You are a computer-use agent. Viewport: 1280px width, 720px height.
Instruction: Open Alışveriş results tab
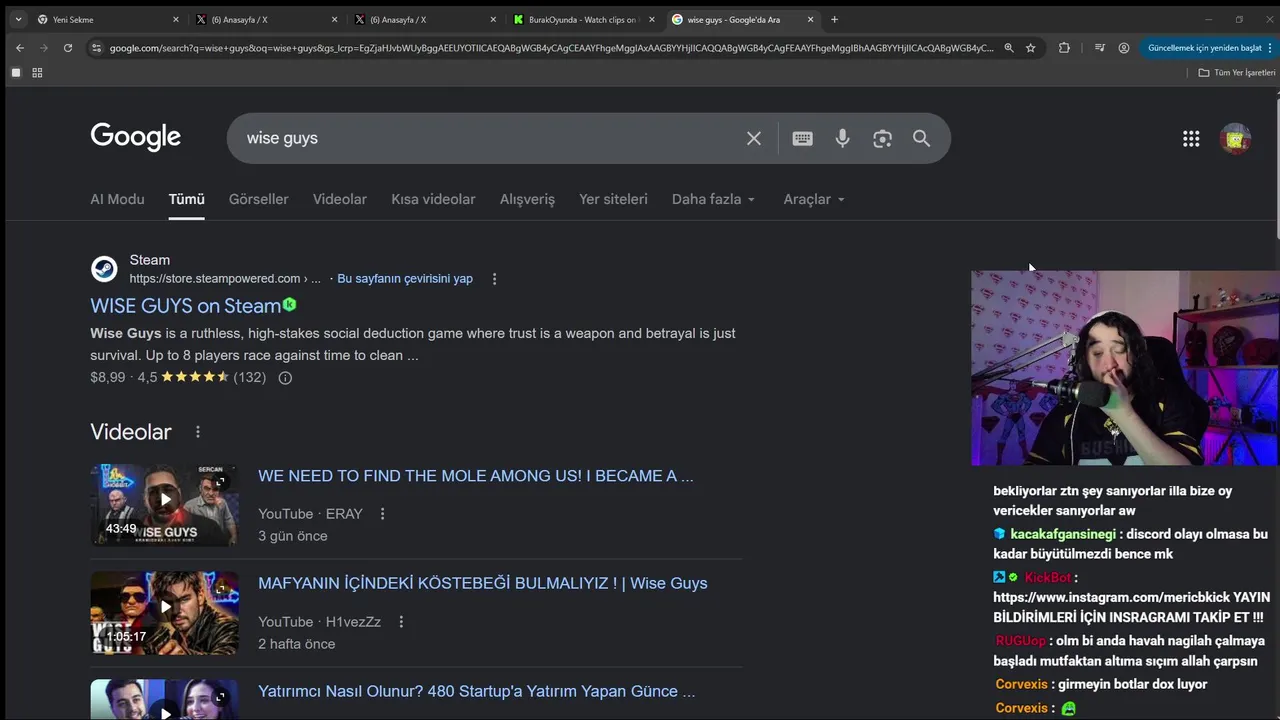point(527,199)
